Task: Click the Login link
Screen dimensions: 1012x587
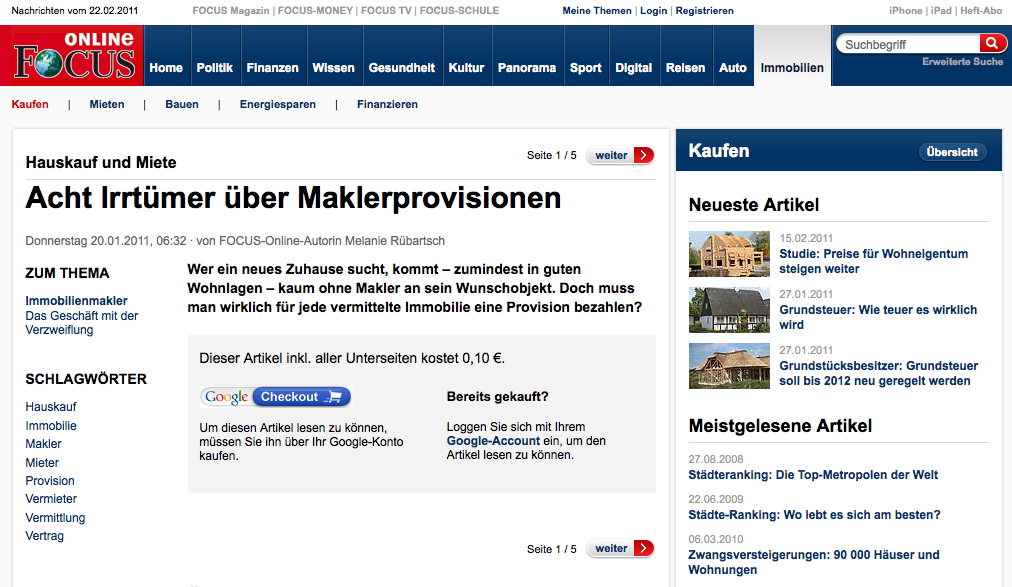Action: tap(653, 10)
